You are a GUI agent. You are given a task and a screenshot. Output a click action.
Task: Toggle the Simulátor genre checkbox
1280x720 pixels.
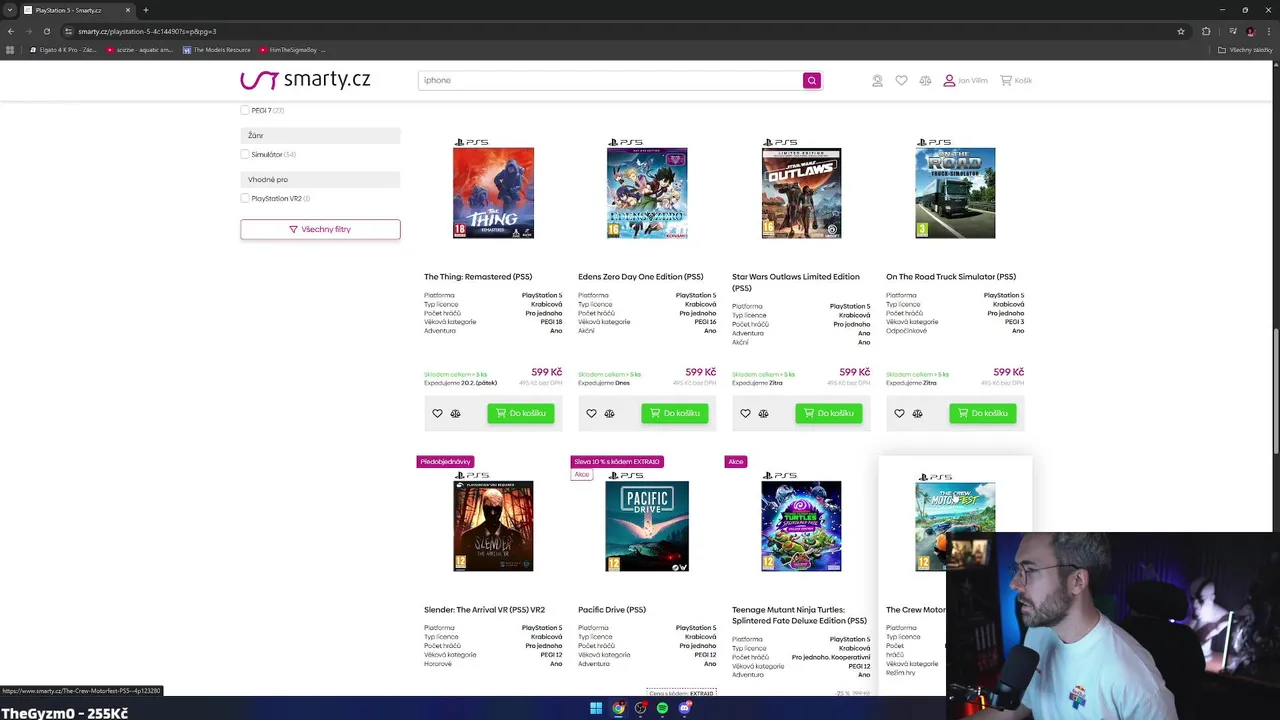point(245,154)
